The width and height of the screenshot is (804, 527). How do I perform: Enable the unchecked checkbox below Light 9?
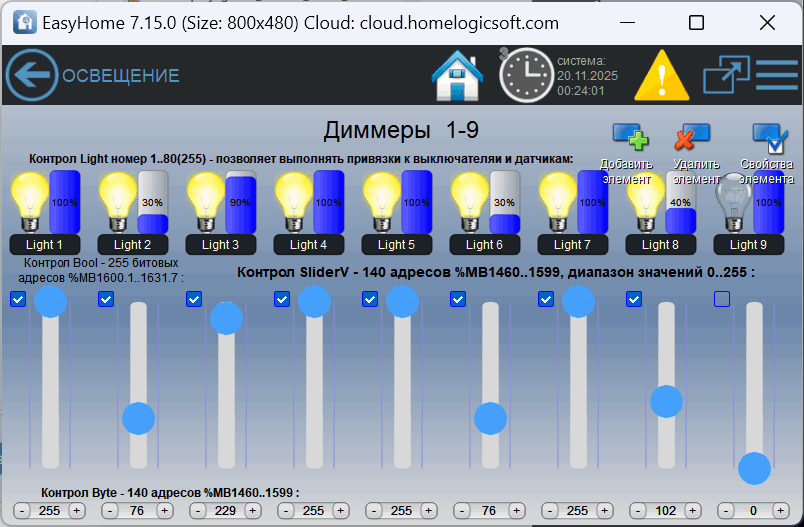[722, 299]
